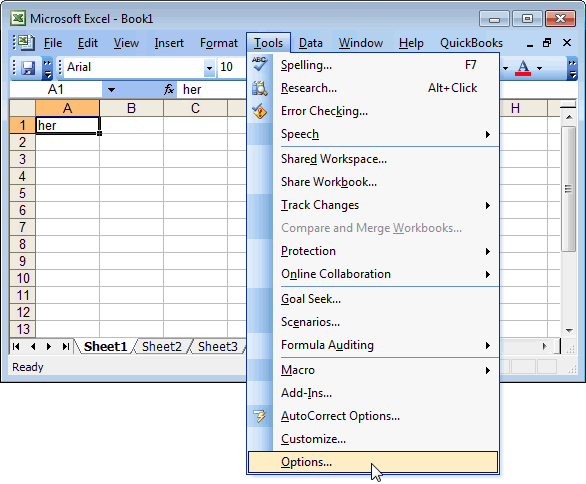Viewport: 586px width, 484px height.
Task: Click the vertical scrollbar down arrow
Action: (569, 330)
